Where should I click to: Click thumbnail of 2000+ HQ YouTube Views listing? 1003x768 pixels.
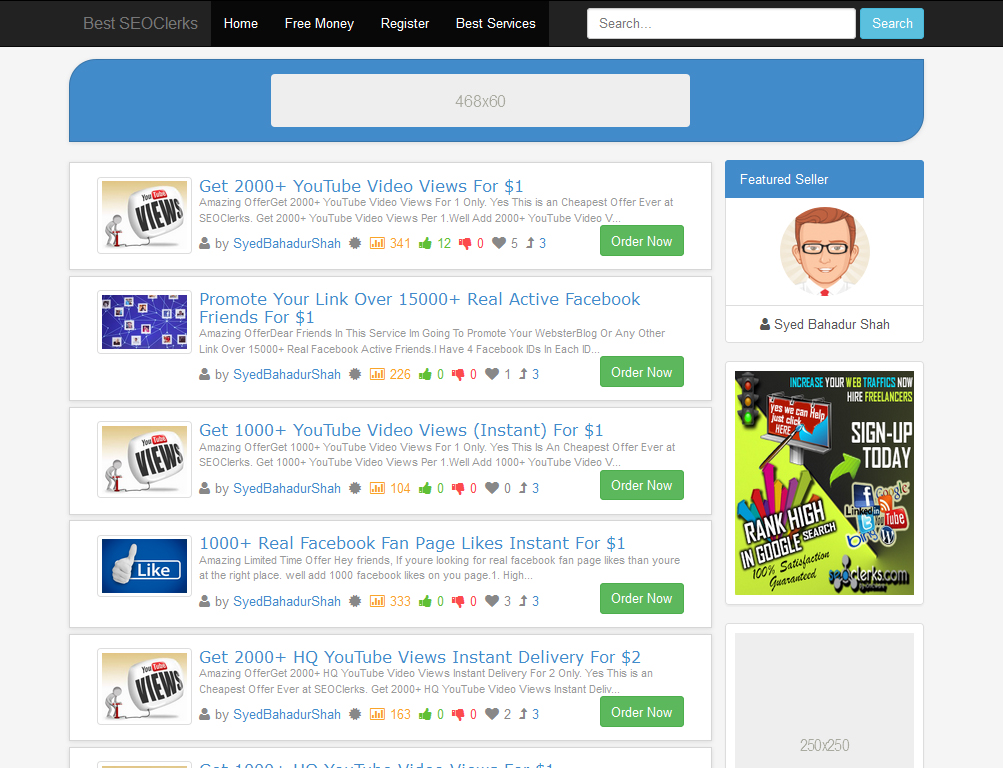(x=145, y=686)
